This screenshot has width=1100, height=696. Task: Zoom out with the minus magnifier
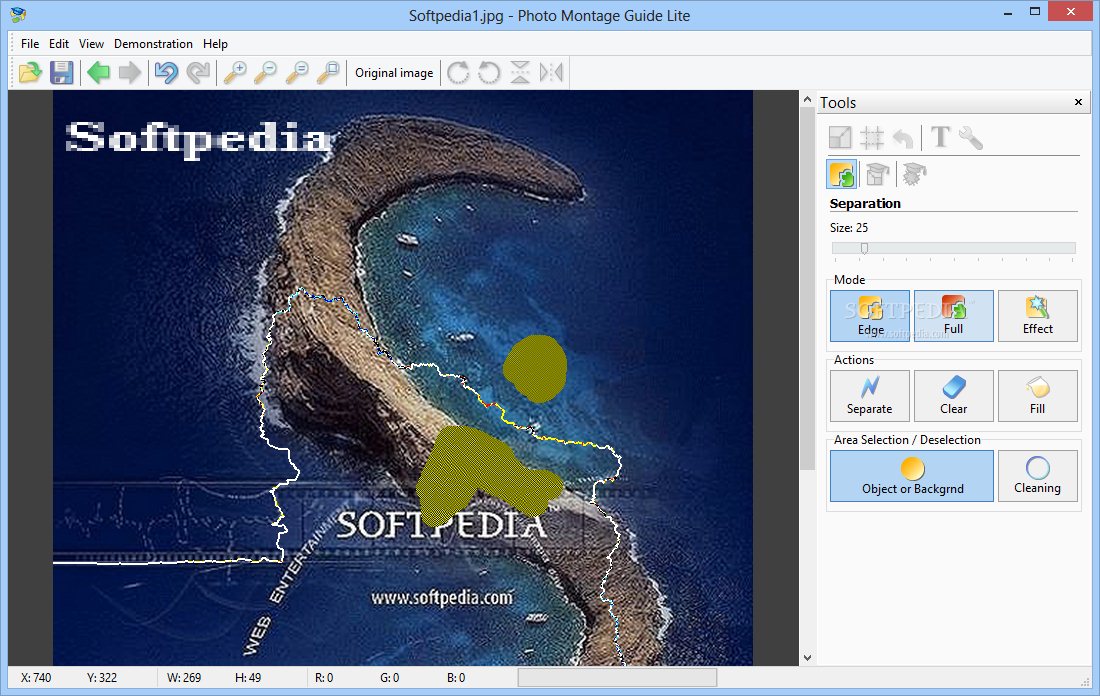[x=265, y=72]
